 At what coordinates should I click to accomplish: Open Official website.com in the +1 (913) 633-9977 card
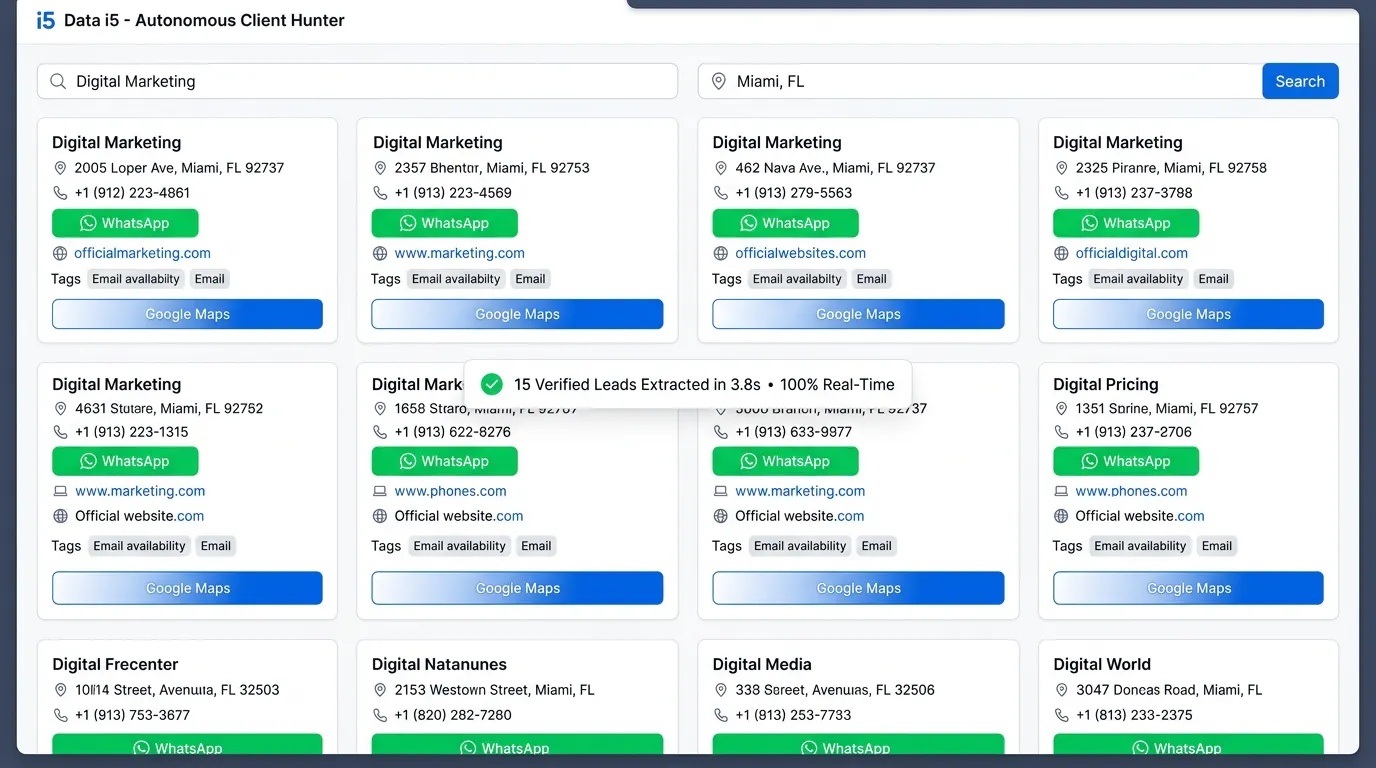coord(800,516)
